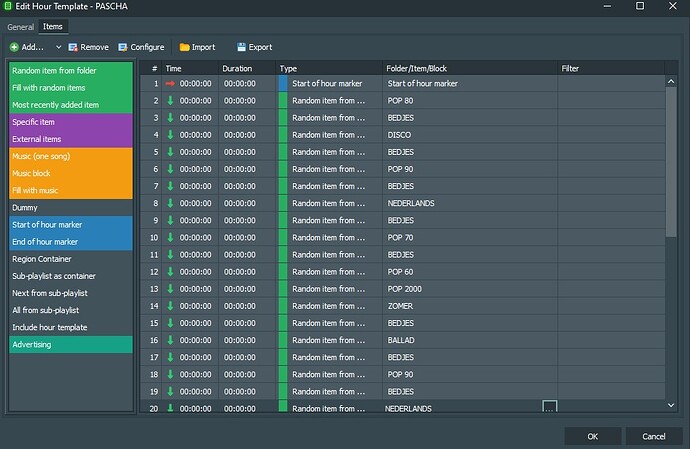Screen dimensions: 690x449
Task: Click the red arrow icon in row 1
Action: pyautogui.click(x=170, y=83)
